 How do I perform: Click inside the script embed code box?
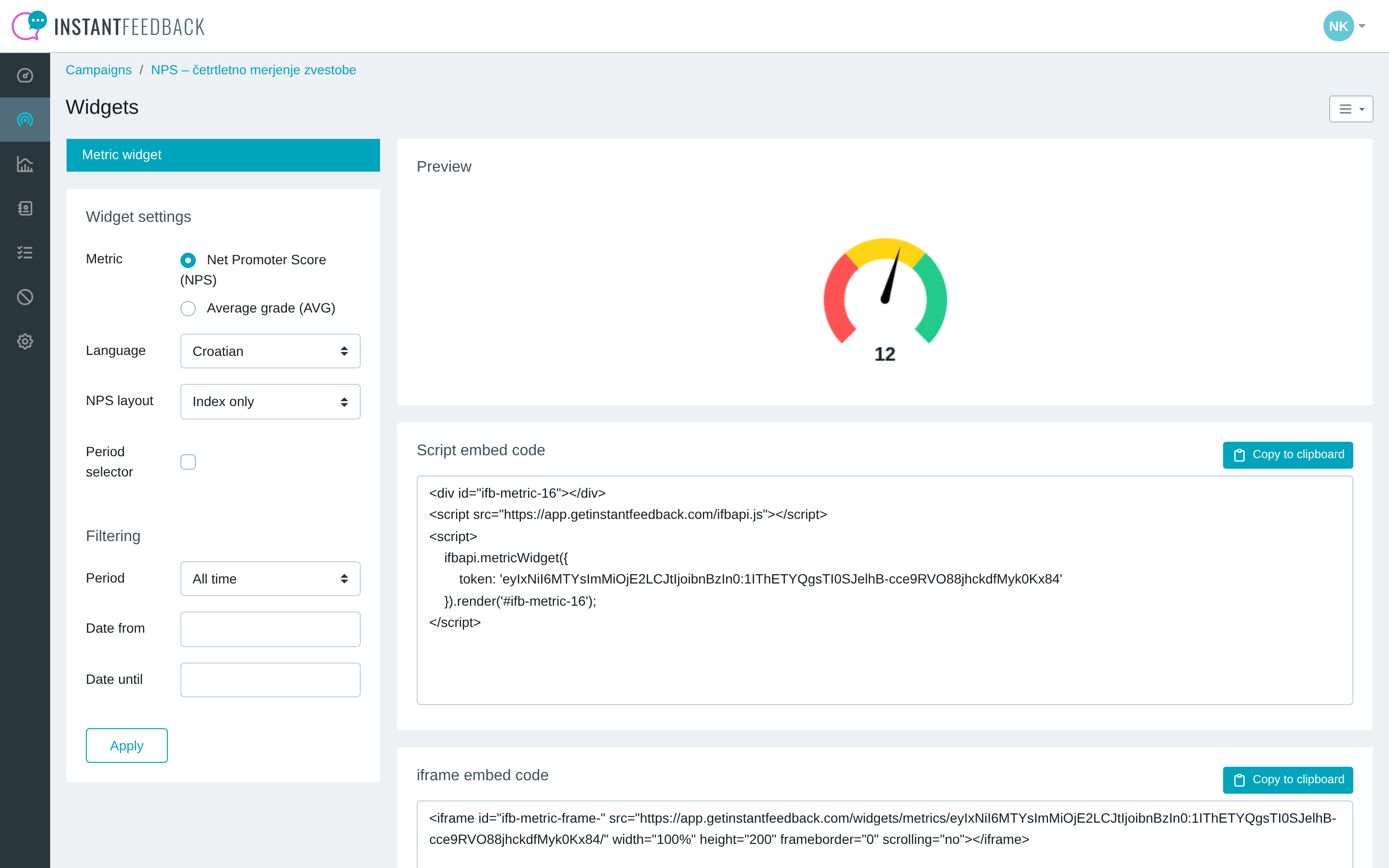pyautogui.click(x=885, y=590)
